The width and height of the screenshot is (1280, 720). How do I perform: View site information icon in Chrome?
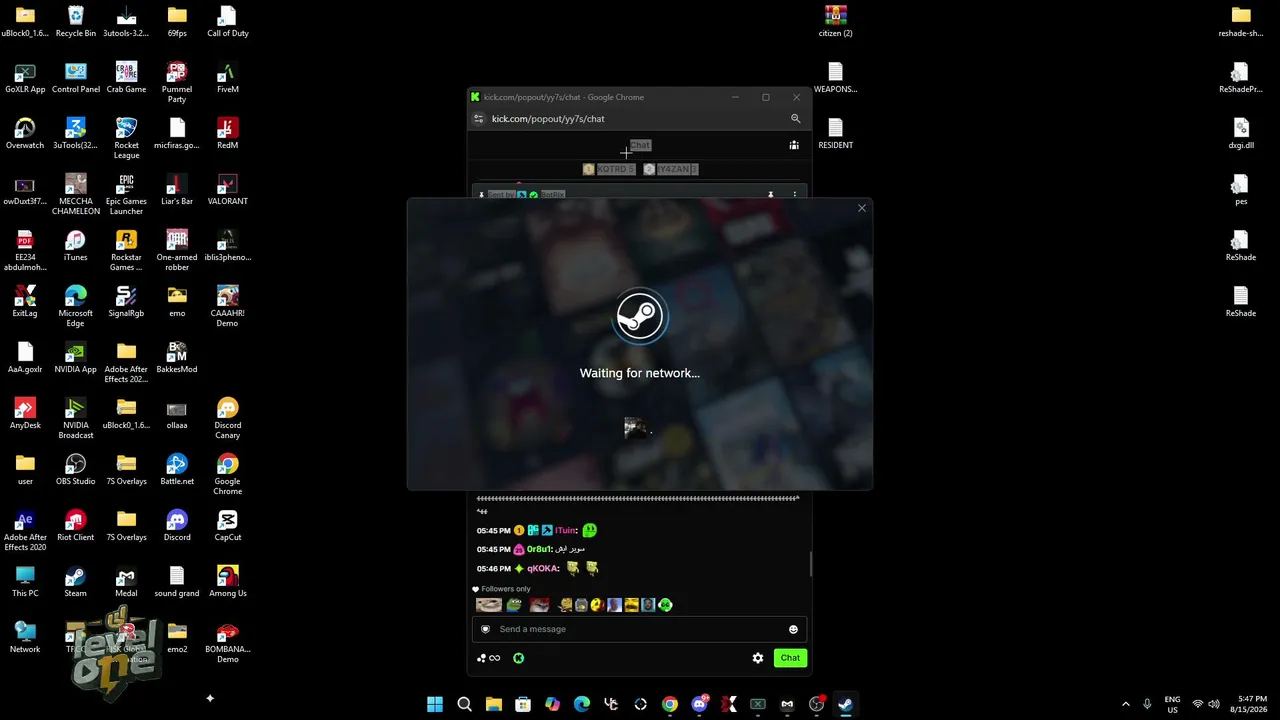tap(479, 119)
